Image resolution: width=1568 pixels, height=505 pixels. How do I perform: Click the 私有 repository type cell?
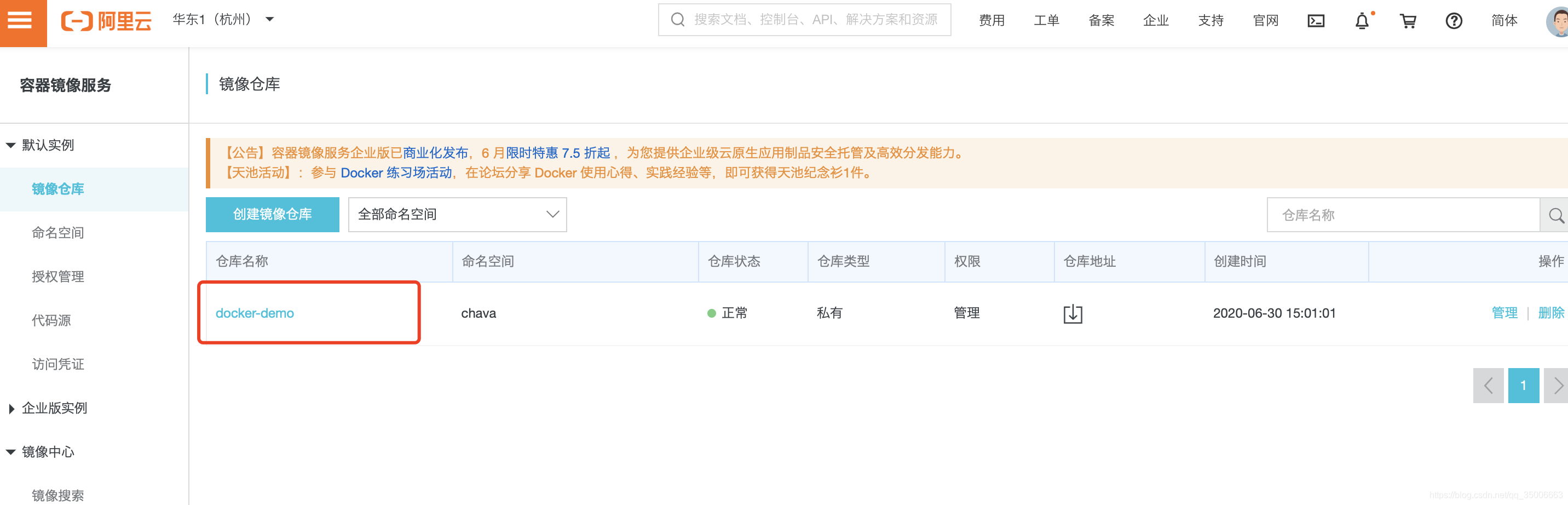pos(829,313)
